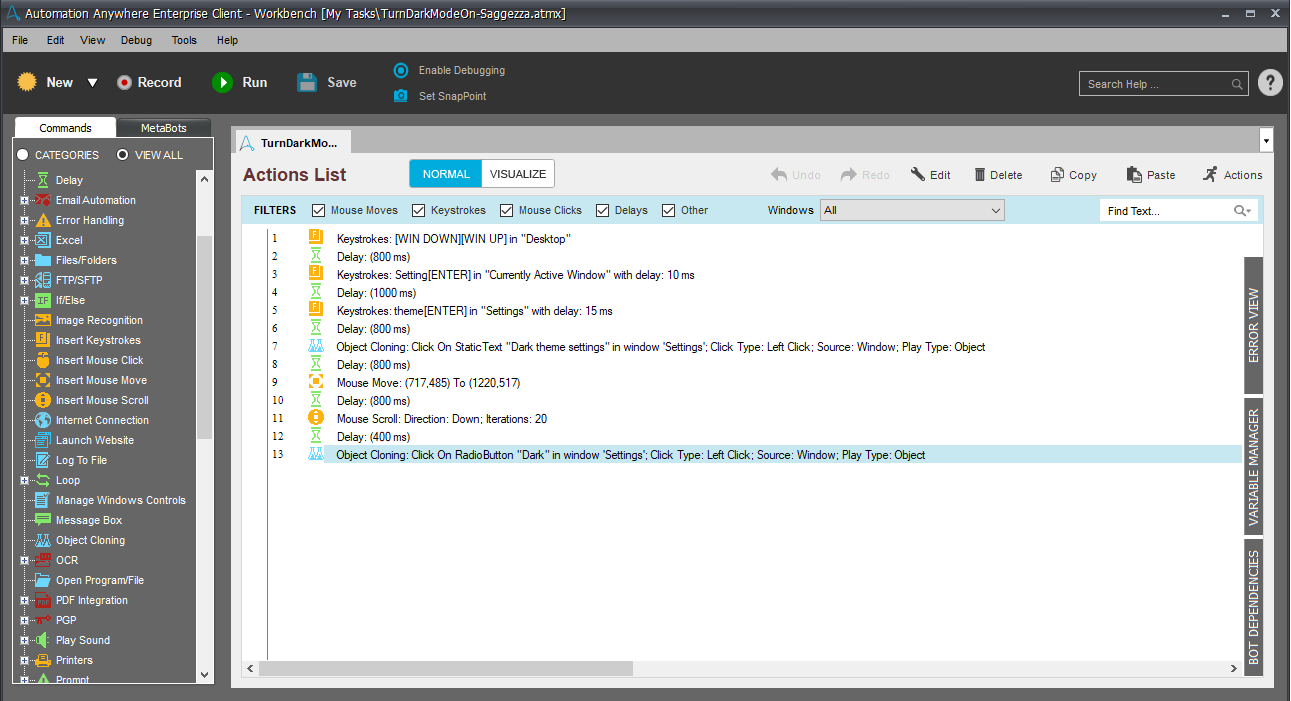This screenshot has height=701, width=1291.
Task: Click the commands list vertical scrollbar thumb
Action: point(205,337)
